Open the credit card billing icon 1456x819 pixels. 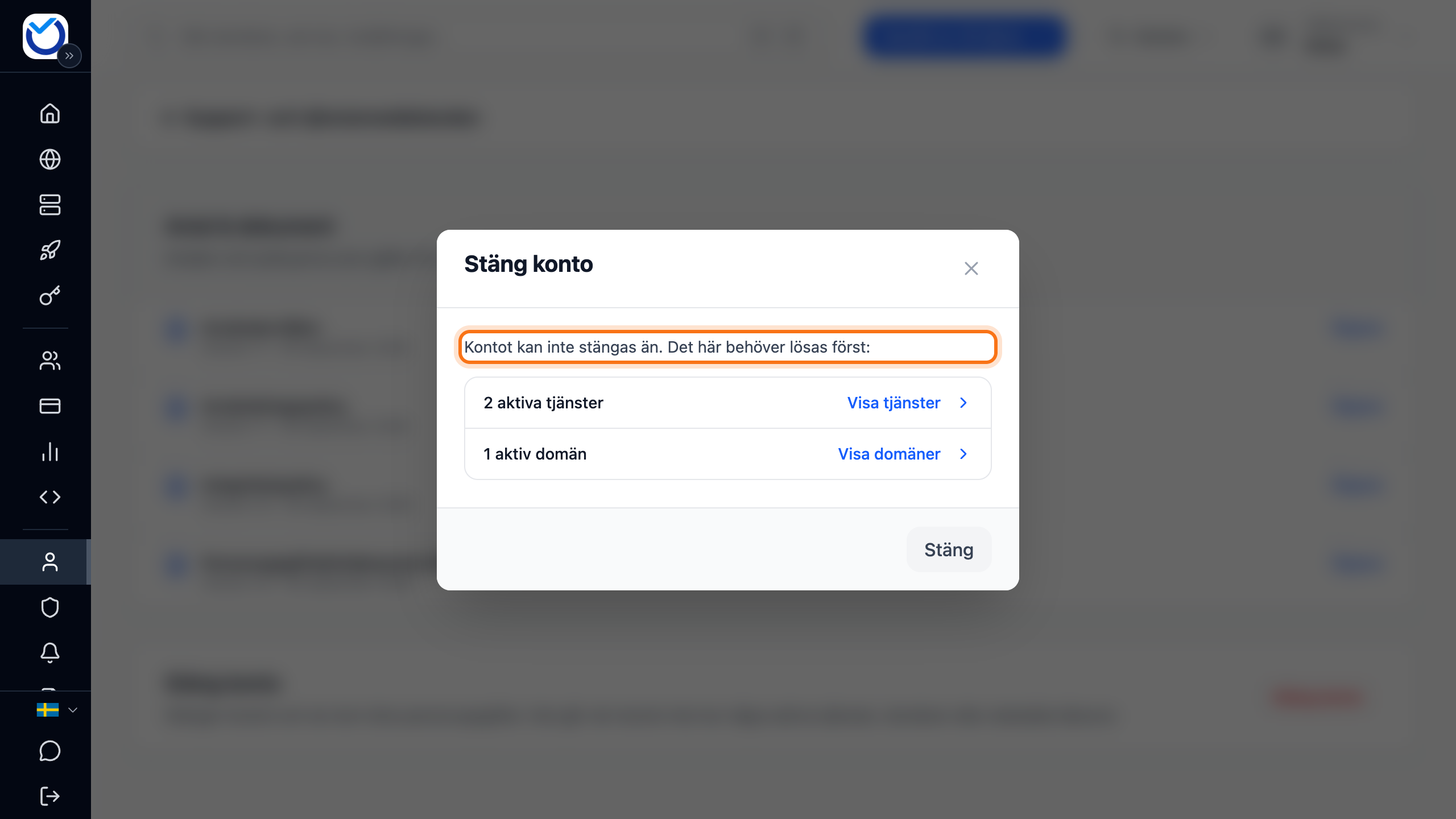[50, 406]
